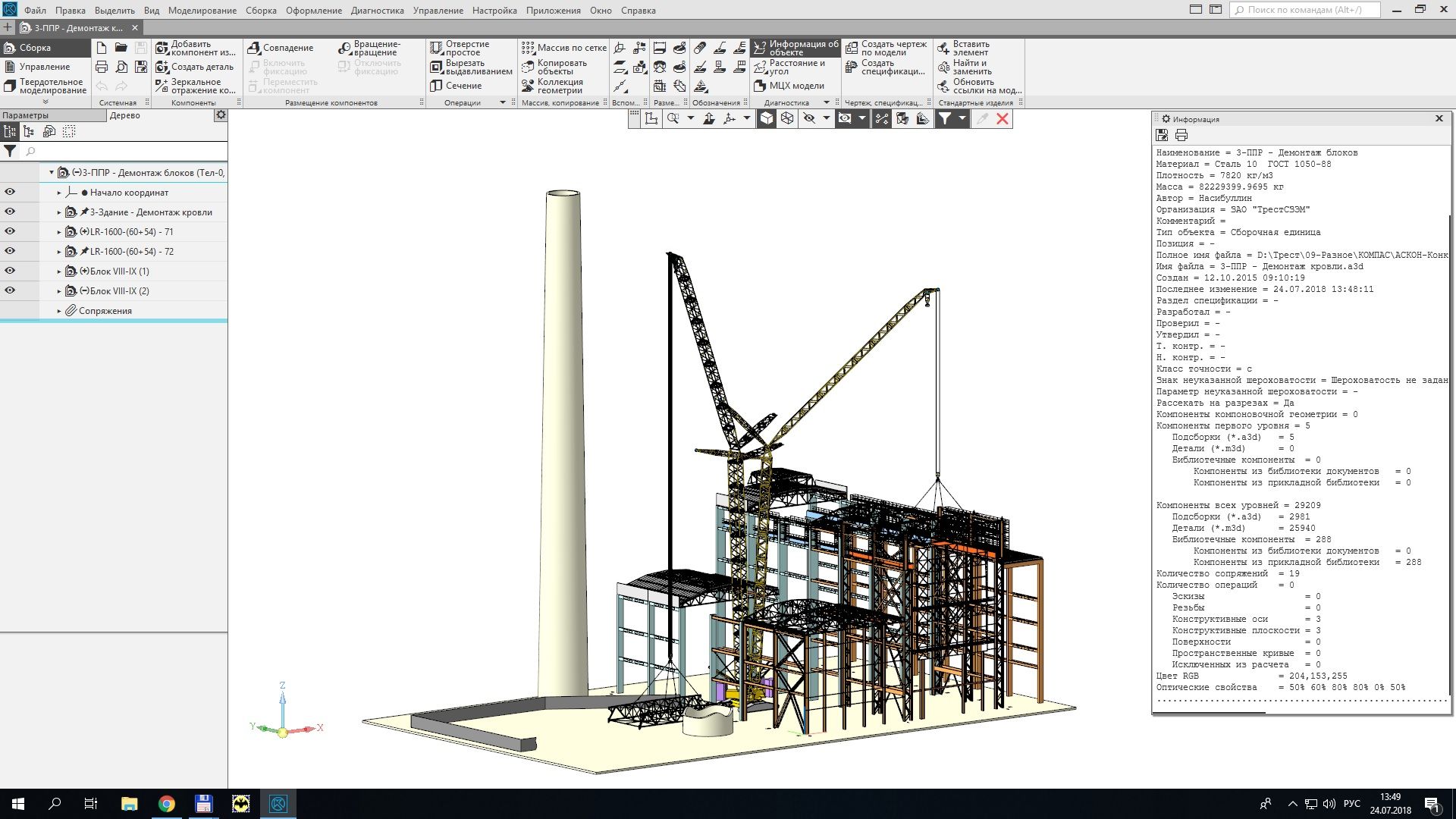Image resolution: width=1456 pixels, height=819 pixels.
Task: Expand the 'Сопряжения' tree node
Action: click(x=59, y=311)
